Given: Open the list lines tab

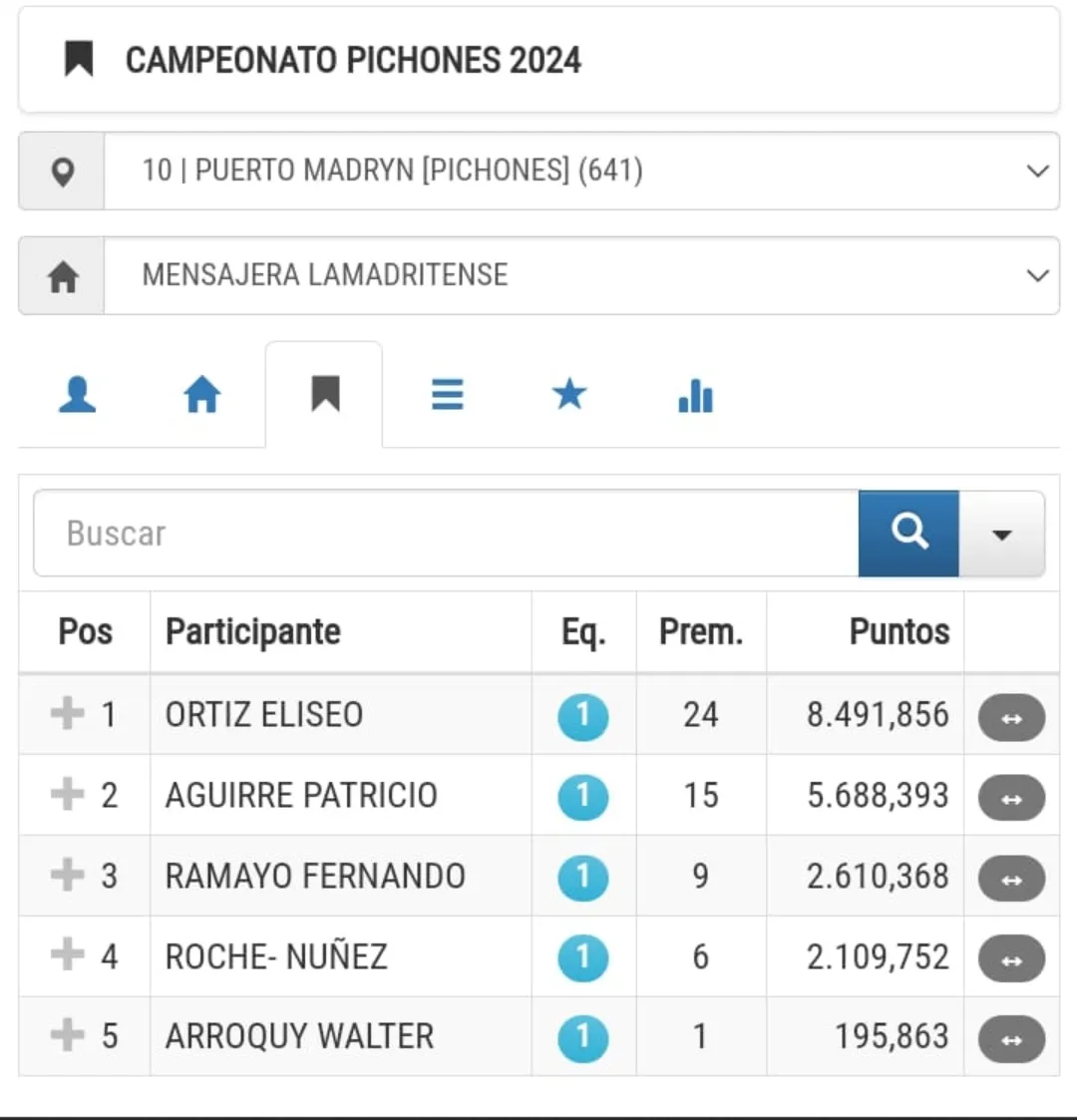Looking at the screenshot, I should click(447, 395).
